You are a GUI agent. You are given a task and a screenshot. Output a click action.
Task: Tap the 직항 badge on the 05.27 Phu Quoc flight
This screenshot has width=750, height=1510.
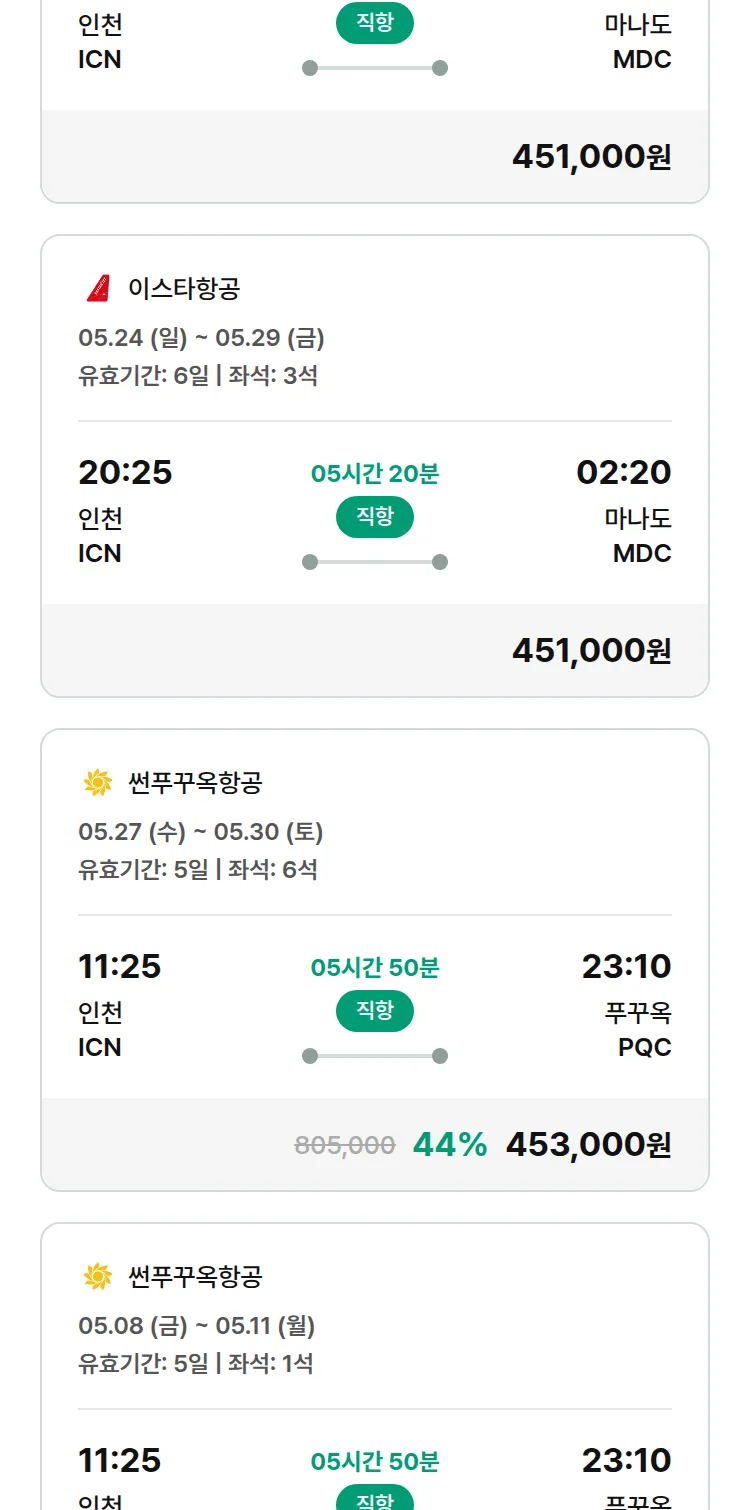click(375, 1011)
